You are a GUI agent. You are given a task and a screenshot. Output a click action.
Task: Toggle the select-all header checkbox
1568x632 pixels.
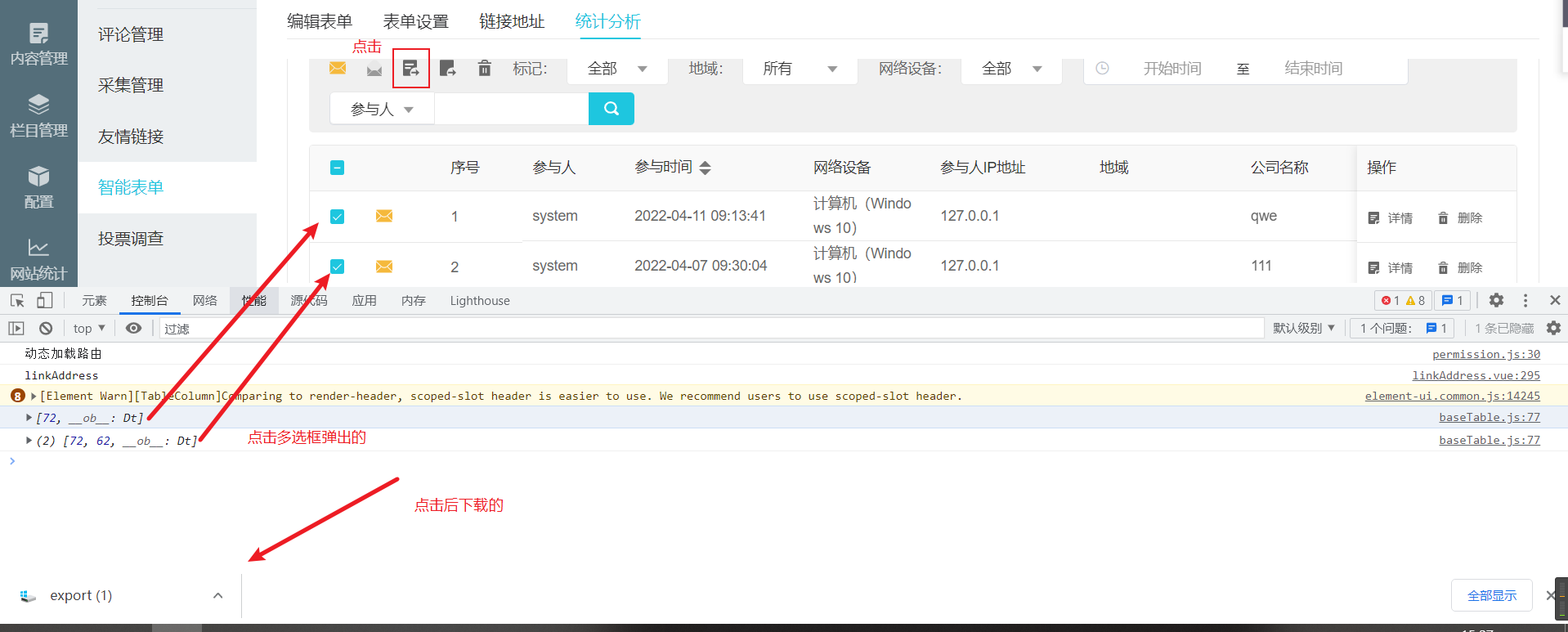point(337,168)
